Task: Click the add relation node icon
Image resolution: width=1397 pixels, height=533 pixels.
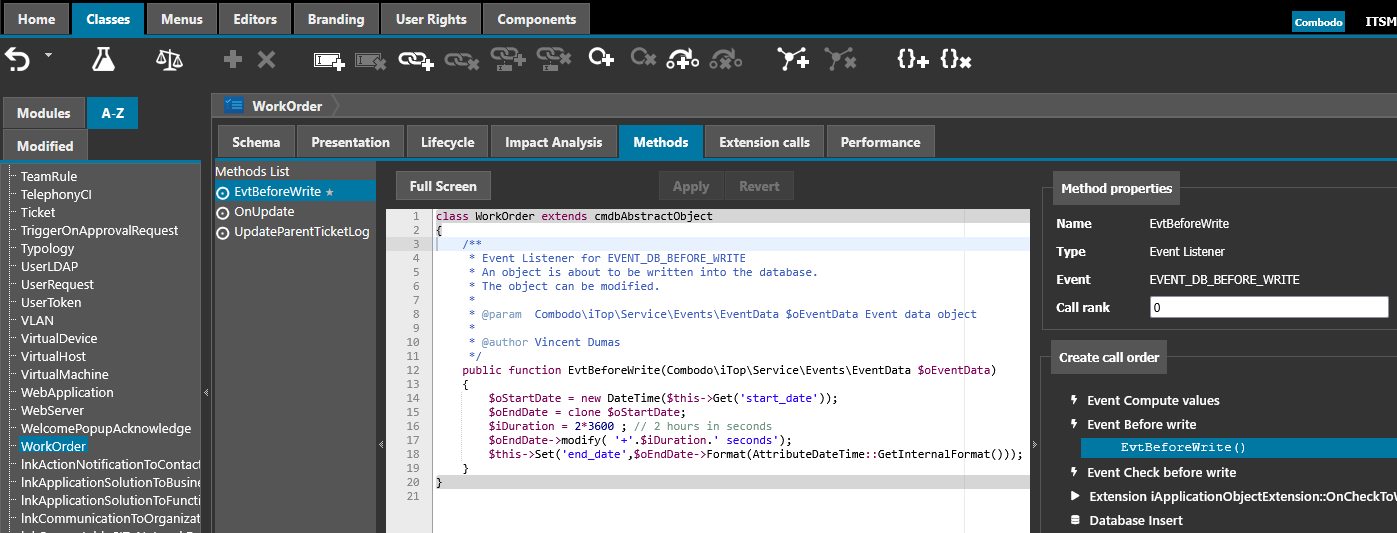Action: 793,60
